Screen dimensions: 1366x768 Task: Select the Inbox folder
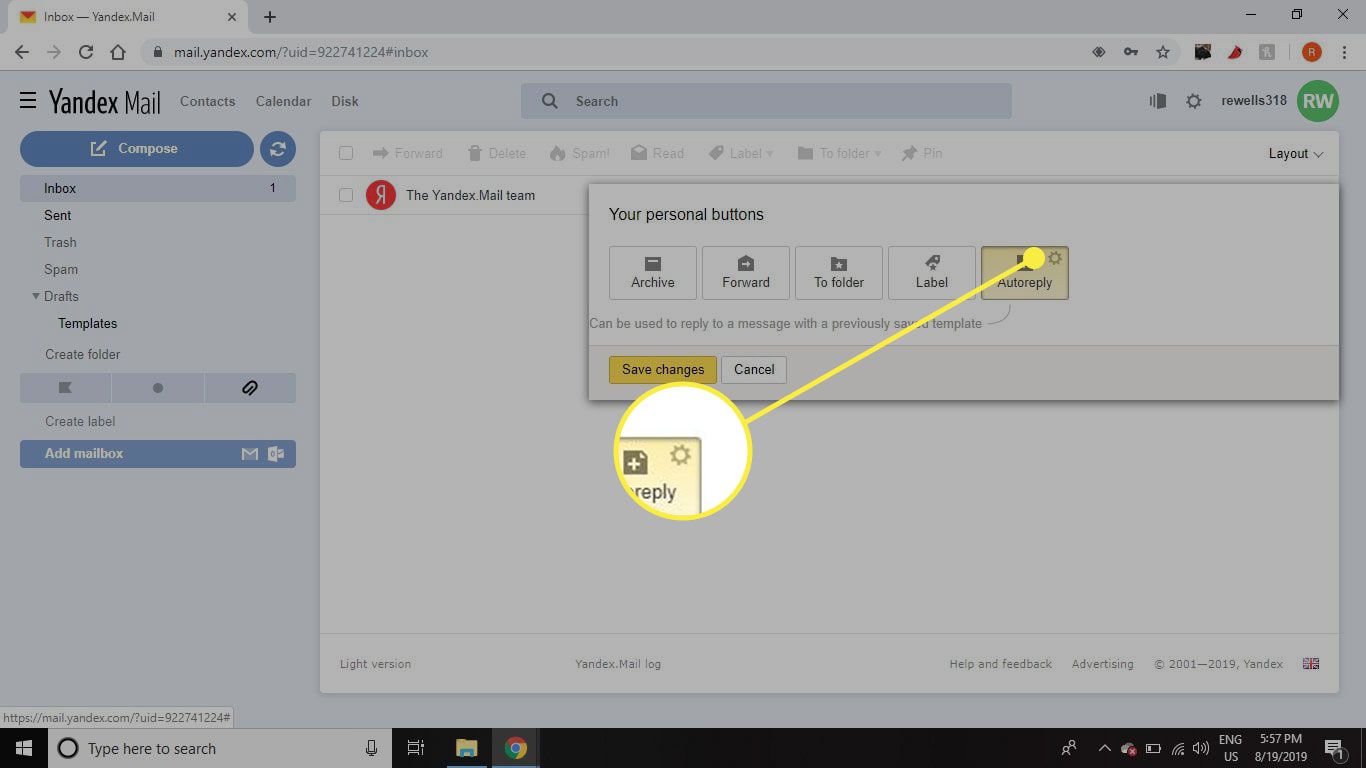tap(158, 188)
